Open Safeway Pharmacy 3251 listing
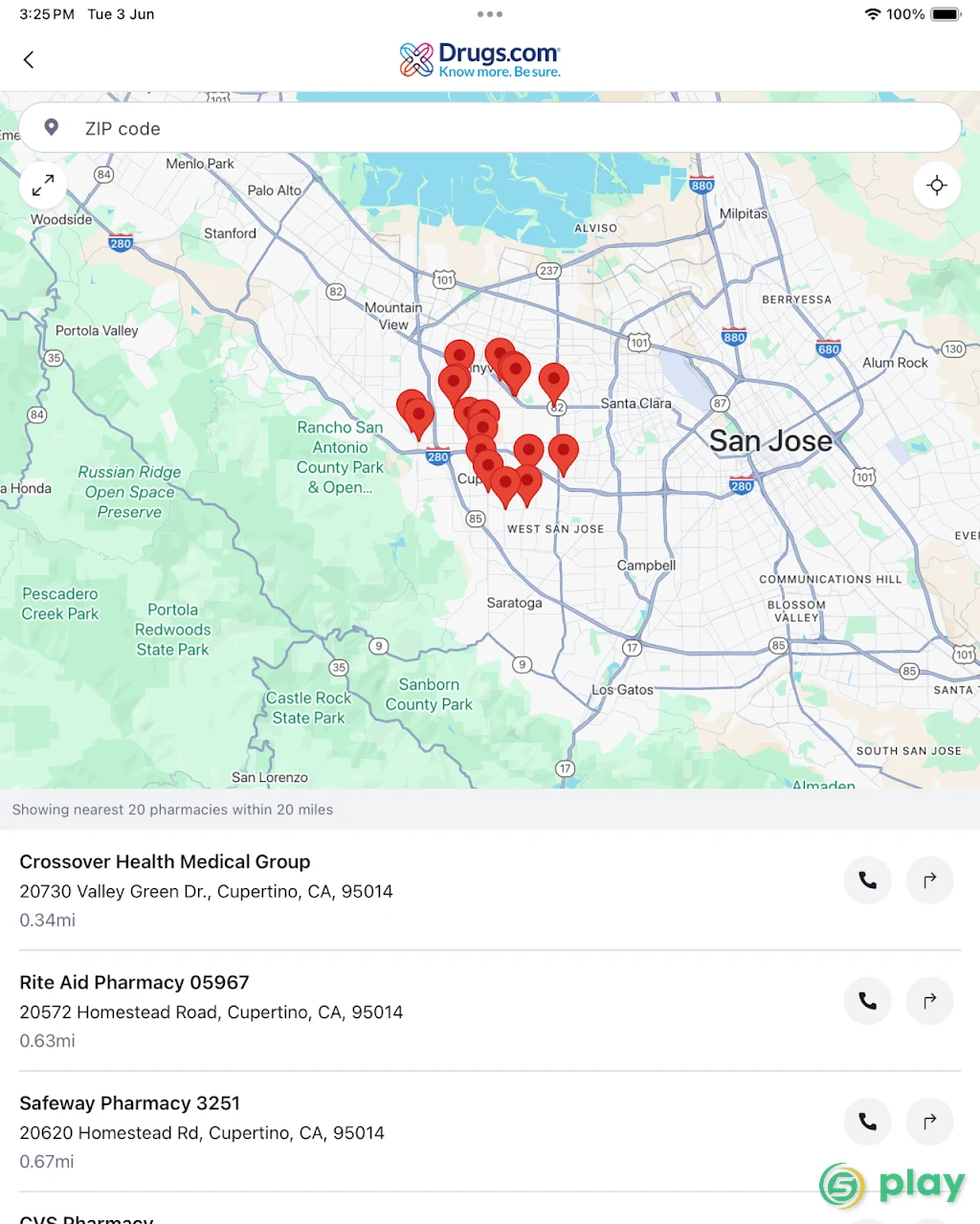 (490, 1131)
